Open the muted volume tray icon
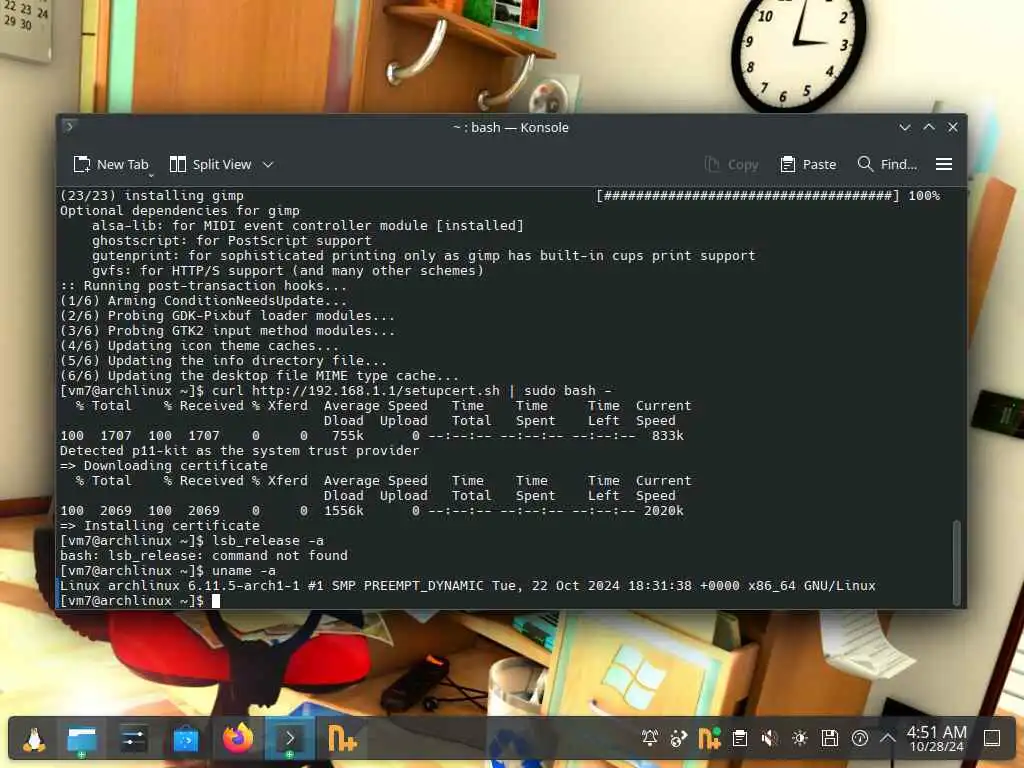1024x768 pixels. 769,739
